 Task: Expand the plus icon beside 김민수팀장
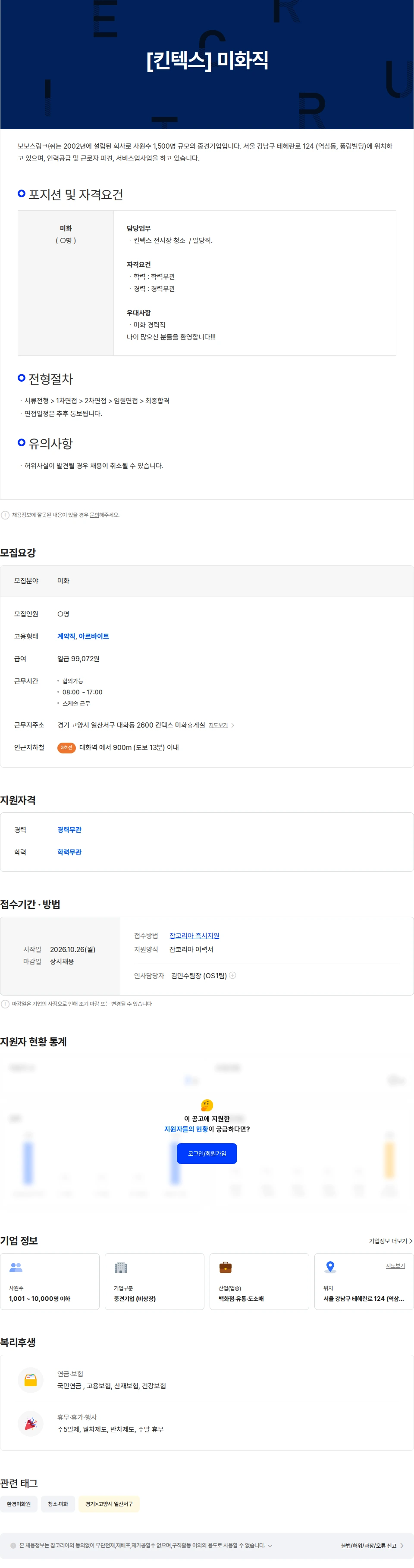232,974
